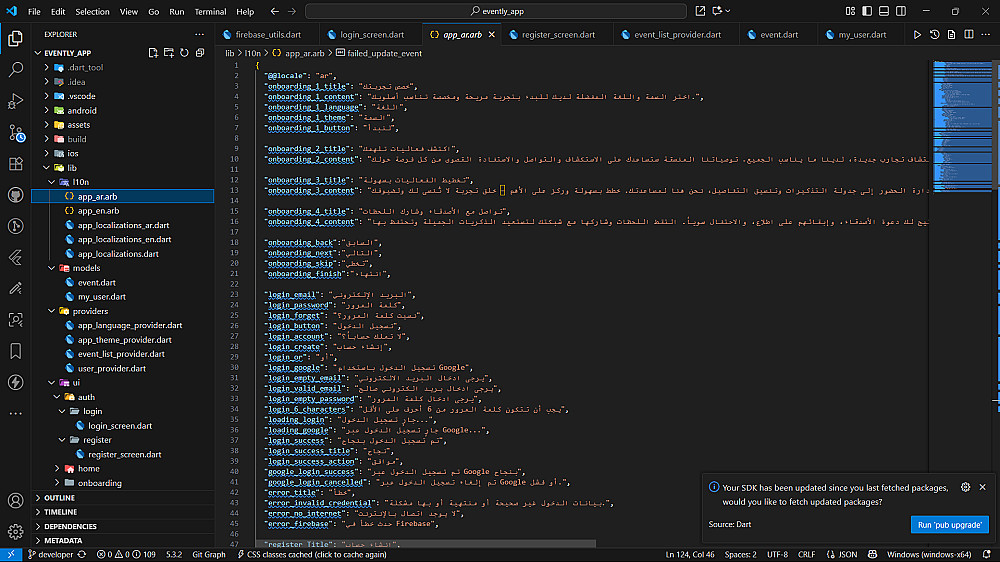Switch to the register_screen.dart tab
The height and width of the screenshot is (562, 1000).
coord(557,34)
